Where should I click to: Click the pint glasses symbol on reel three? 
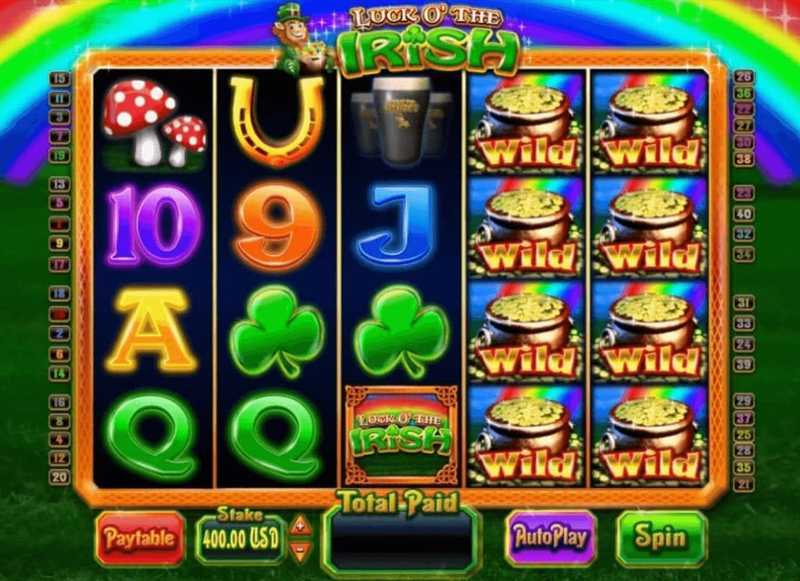[x=402, y=121]
